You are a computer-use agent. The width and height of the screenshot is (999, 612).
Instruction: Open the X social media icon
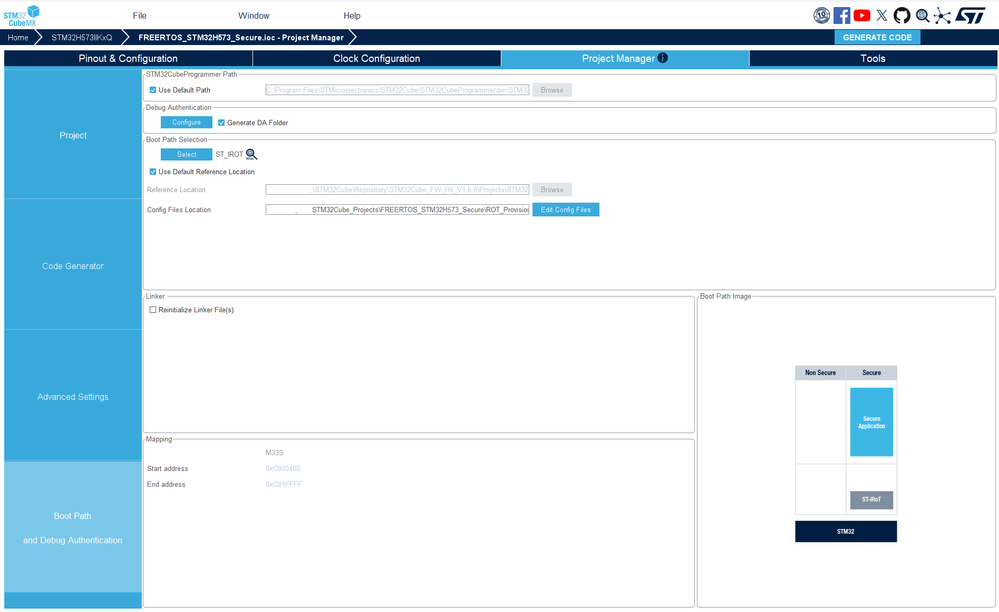tap(882, 15)
